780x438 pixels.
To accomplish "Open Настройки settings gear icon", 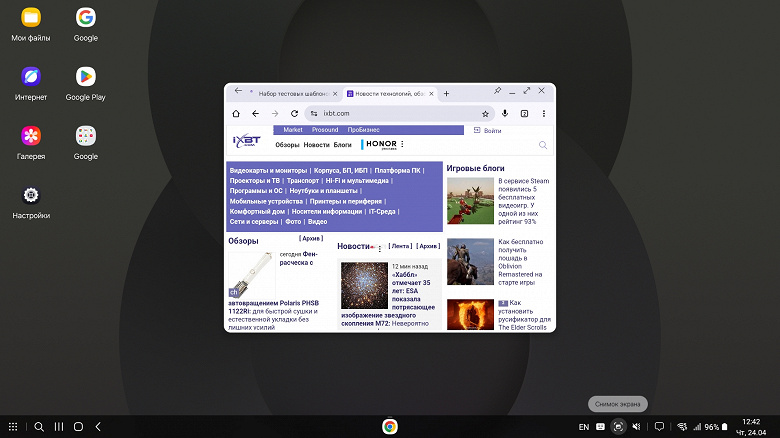I will point(31,195).
